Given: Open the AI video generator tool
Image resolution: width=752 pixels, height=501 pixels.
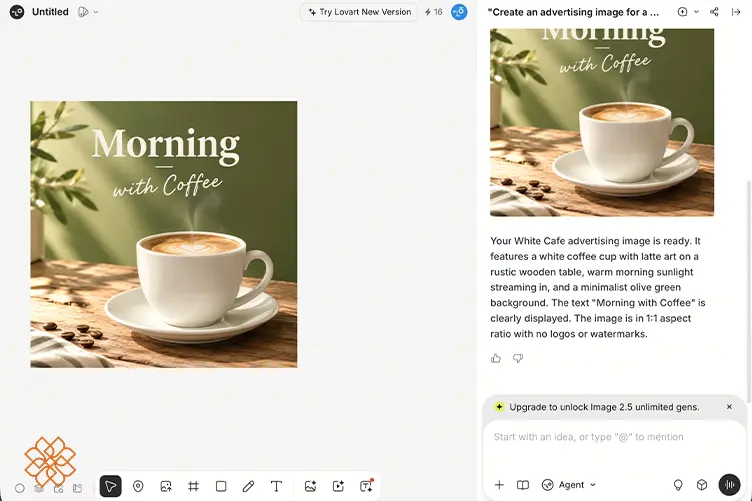Looking at the screenshot, I should pyautogui.click(x=338, y=486).
